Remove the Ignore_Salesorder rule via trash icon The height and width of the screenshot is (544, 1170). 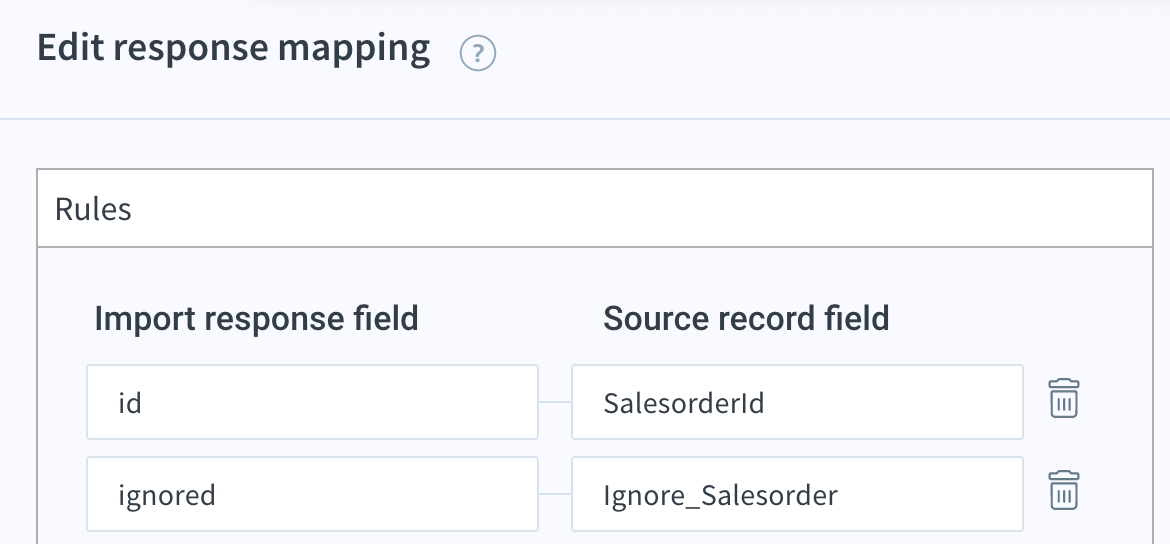1064,490
